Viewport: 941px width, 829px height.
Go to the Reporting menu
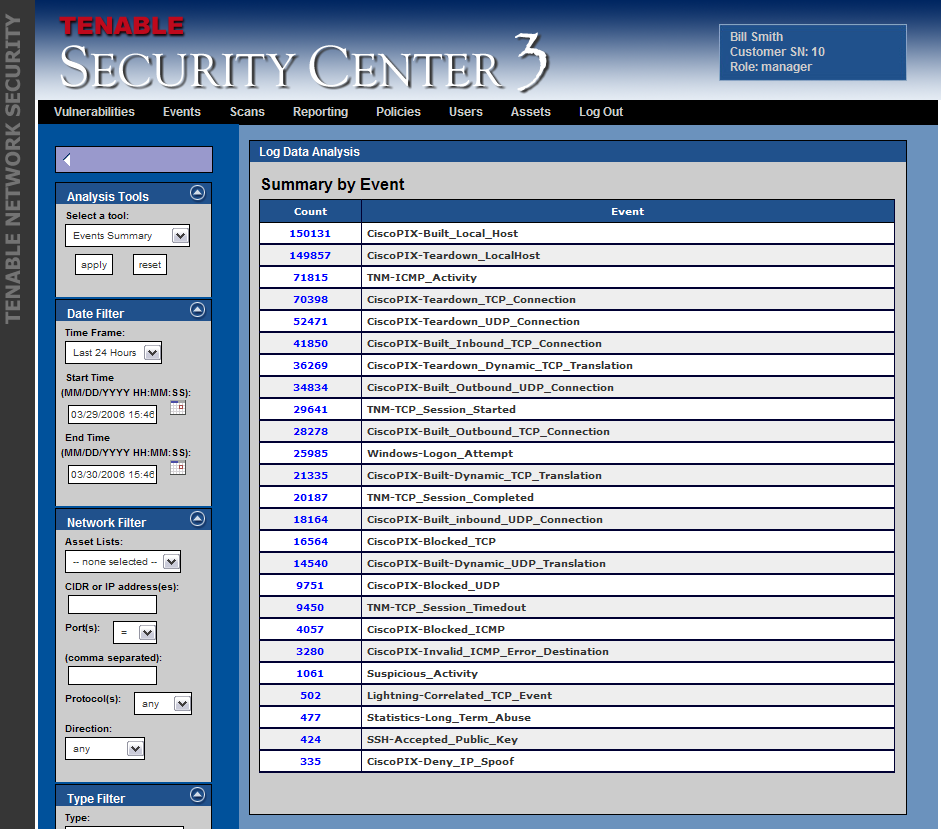click(320, 112)
